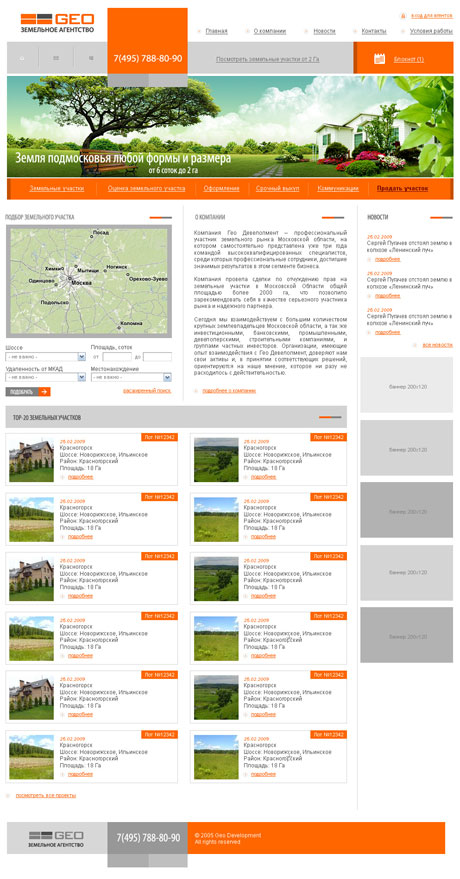The width and height of the screenshot is (460, 879).
Task: Open the 'все новости' link
Action: click(438, 345)
